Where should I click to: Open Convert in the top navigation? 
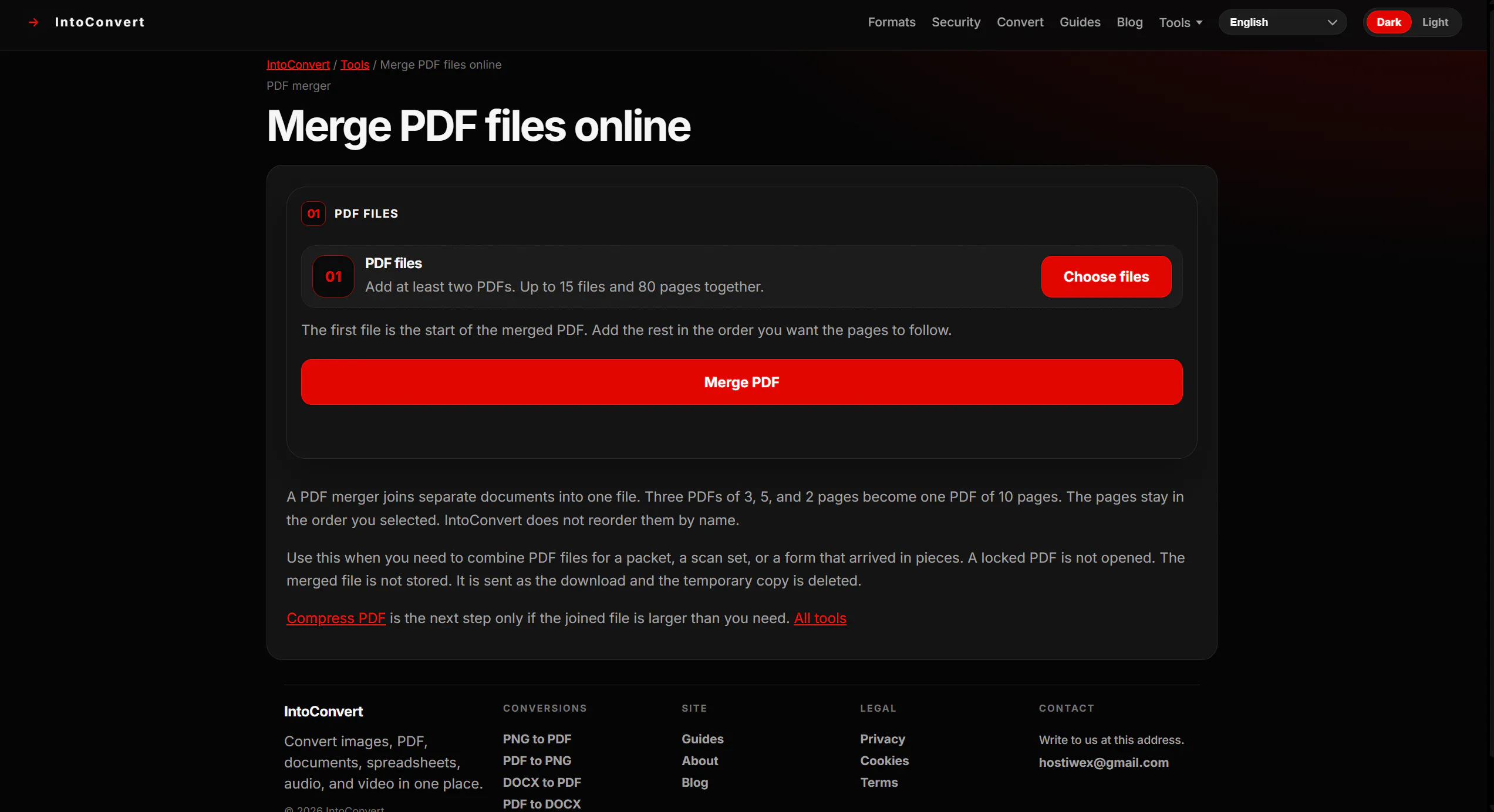[1020, 22]
